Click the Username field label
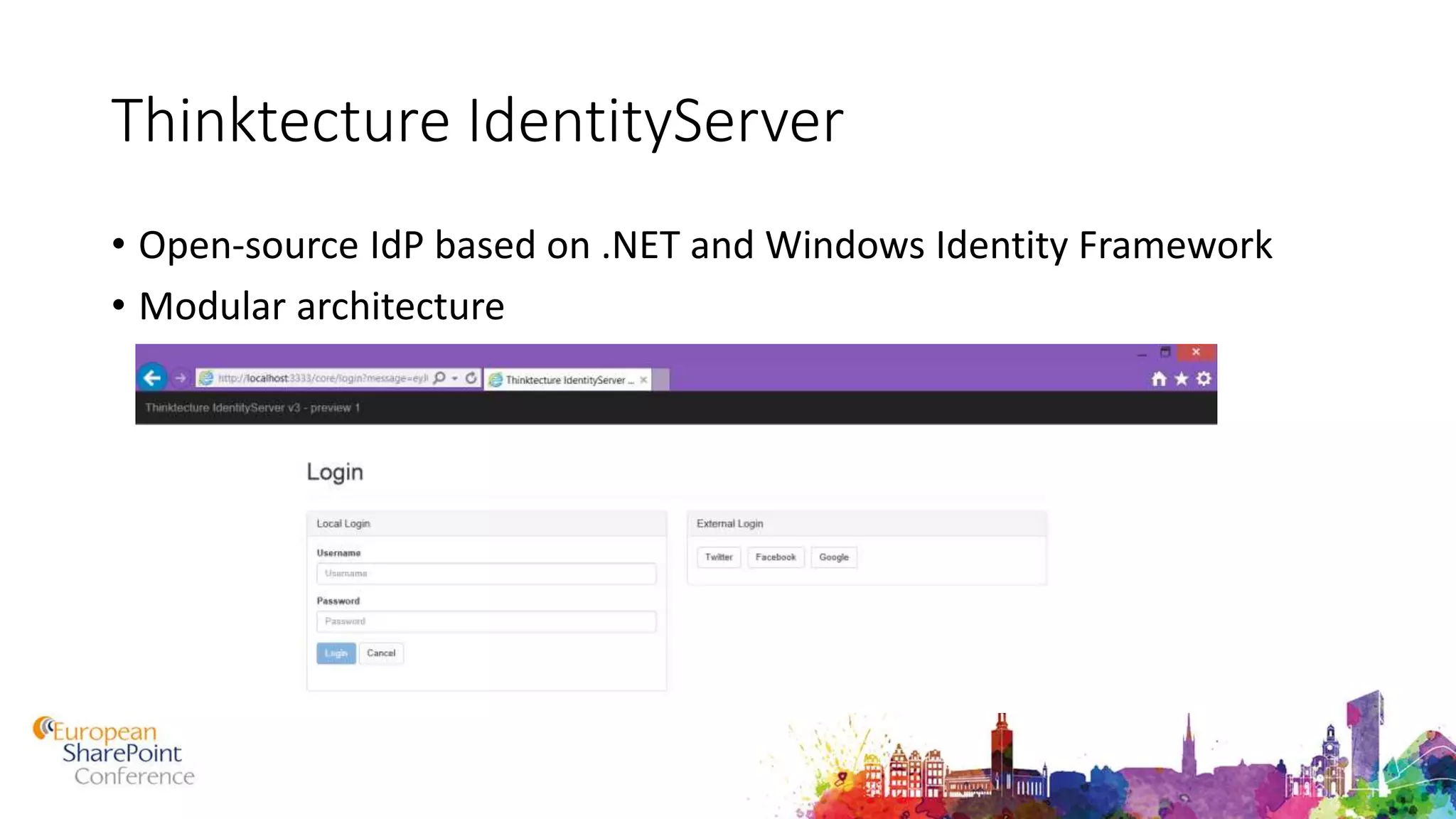 [x=338, y=552]
